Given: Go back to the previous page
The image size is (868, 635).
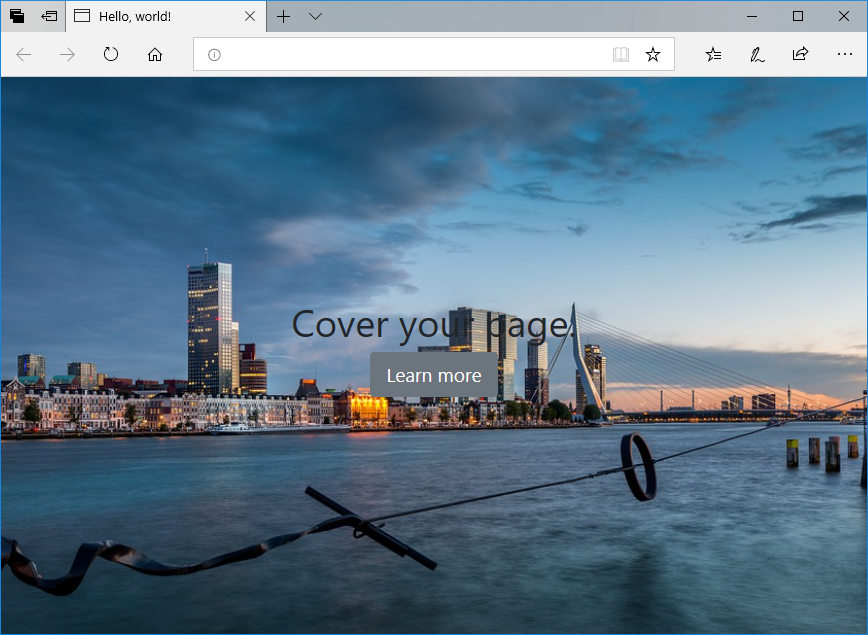Looking at the screenshot, I should (23, 54).
